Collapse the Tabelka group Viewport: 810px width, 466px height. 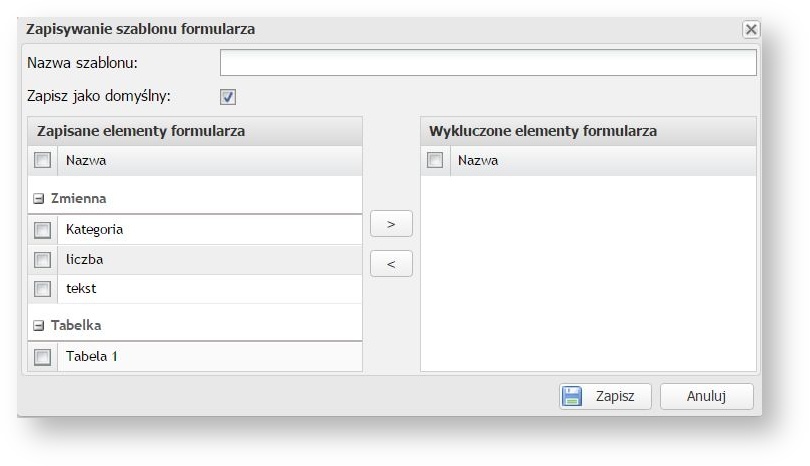coord(39,325)
